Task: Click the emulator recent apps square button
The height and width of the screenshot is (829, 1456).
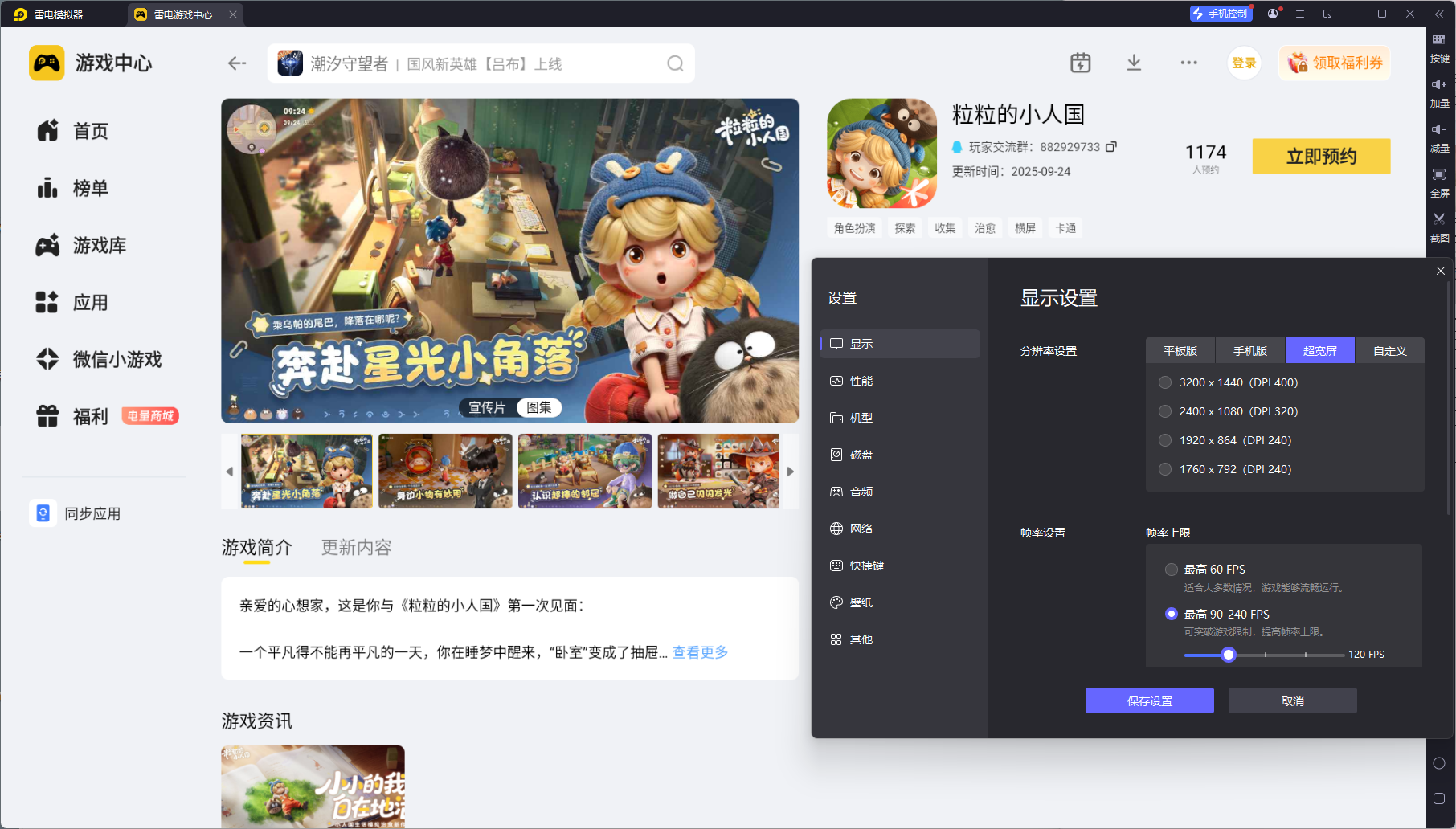Action: [x=1439, y=798]
